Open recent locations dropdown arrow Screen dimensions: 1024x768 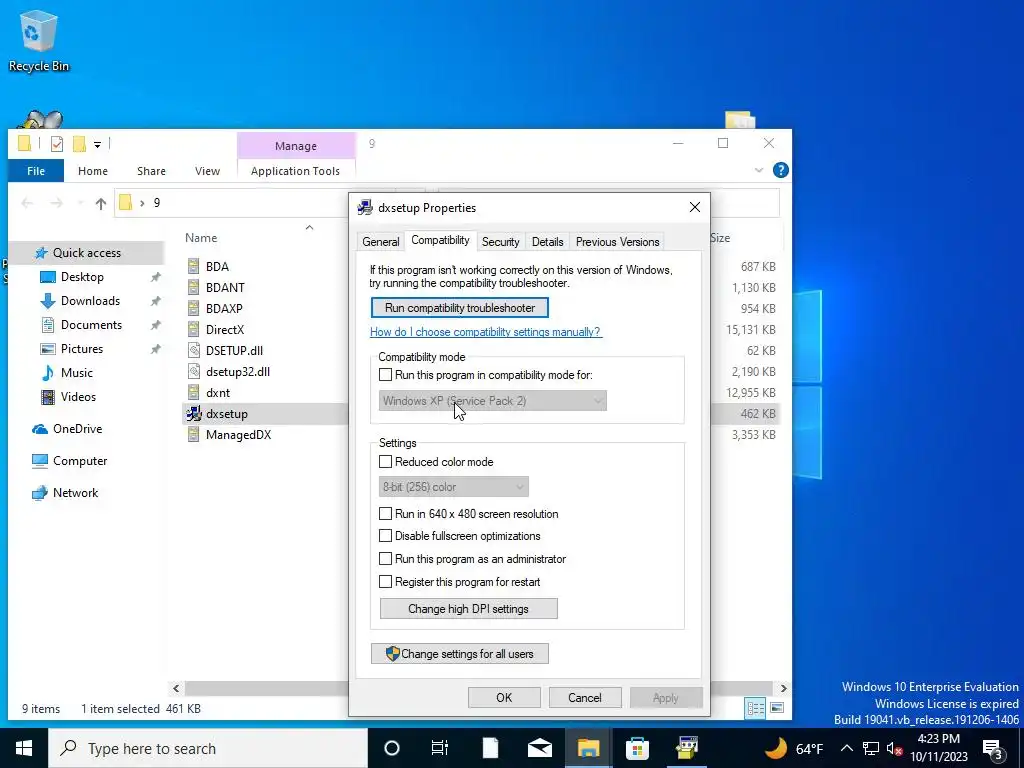tap(80, 204)
